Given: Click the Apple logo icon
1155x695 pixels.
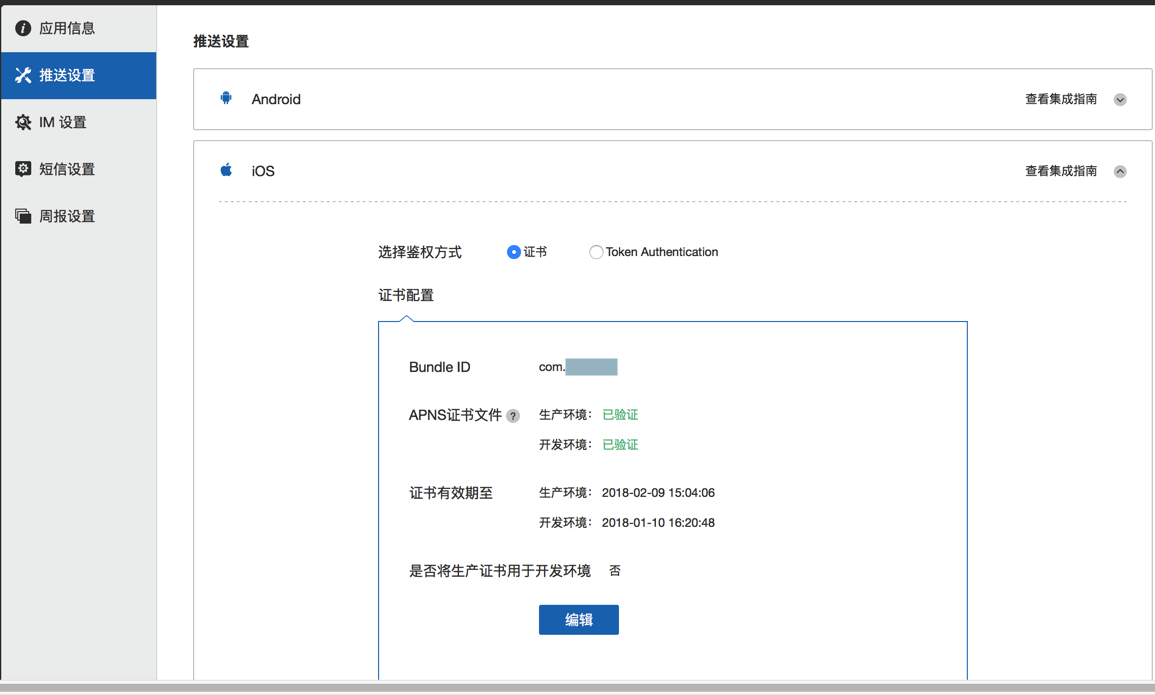Looking at the screenshot, I should click(226, 170).
